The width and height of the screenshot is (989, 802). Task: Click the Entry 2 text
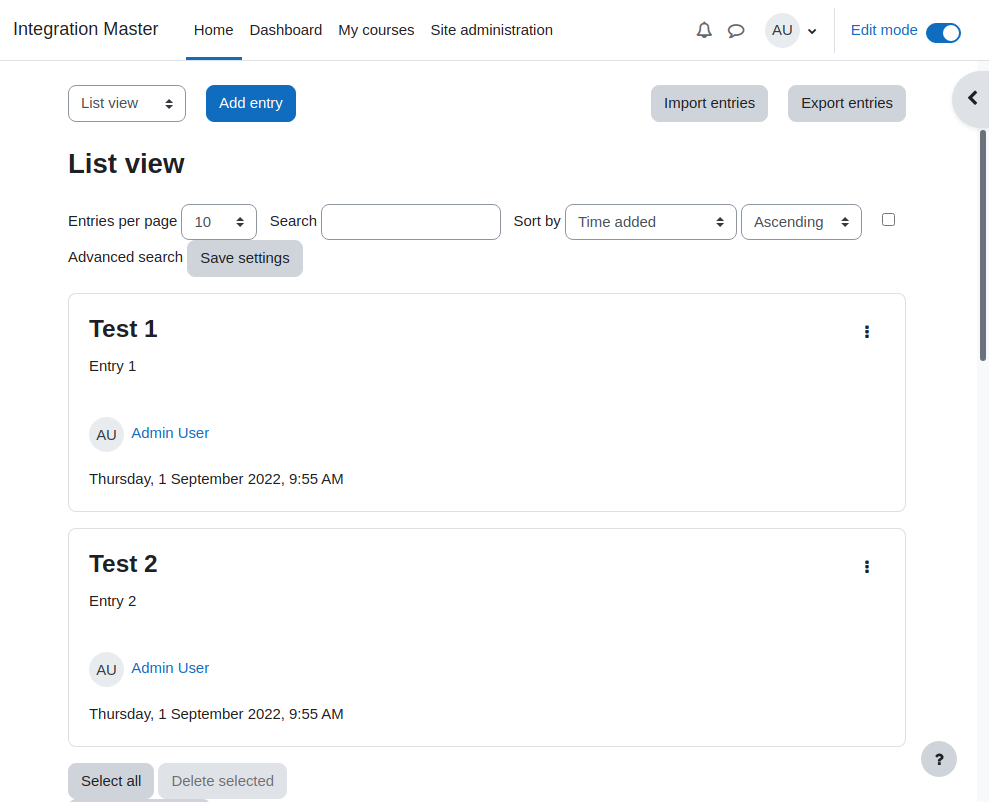(x=113, y=602)
